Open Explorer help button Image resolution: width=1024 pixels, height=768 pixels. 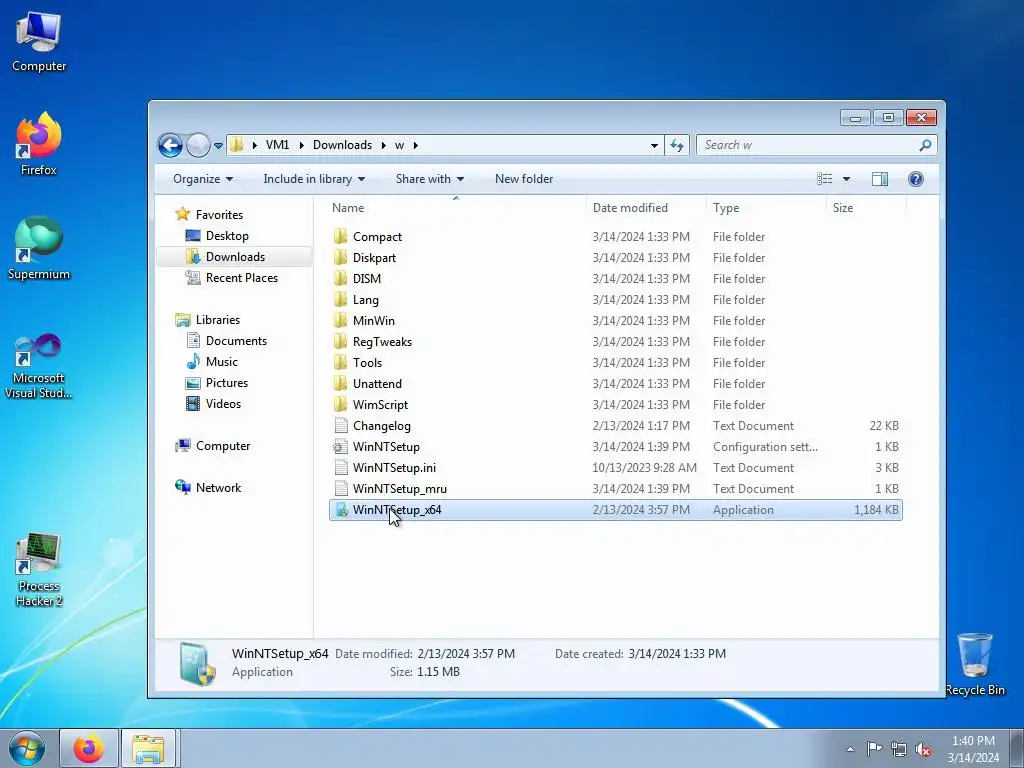point(916,179)
